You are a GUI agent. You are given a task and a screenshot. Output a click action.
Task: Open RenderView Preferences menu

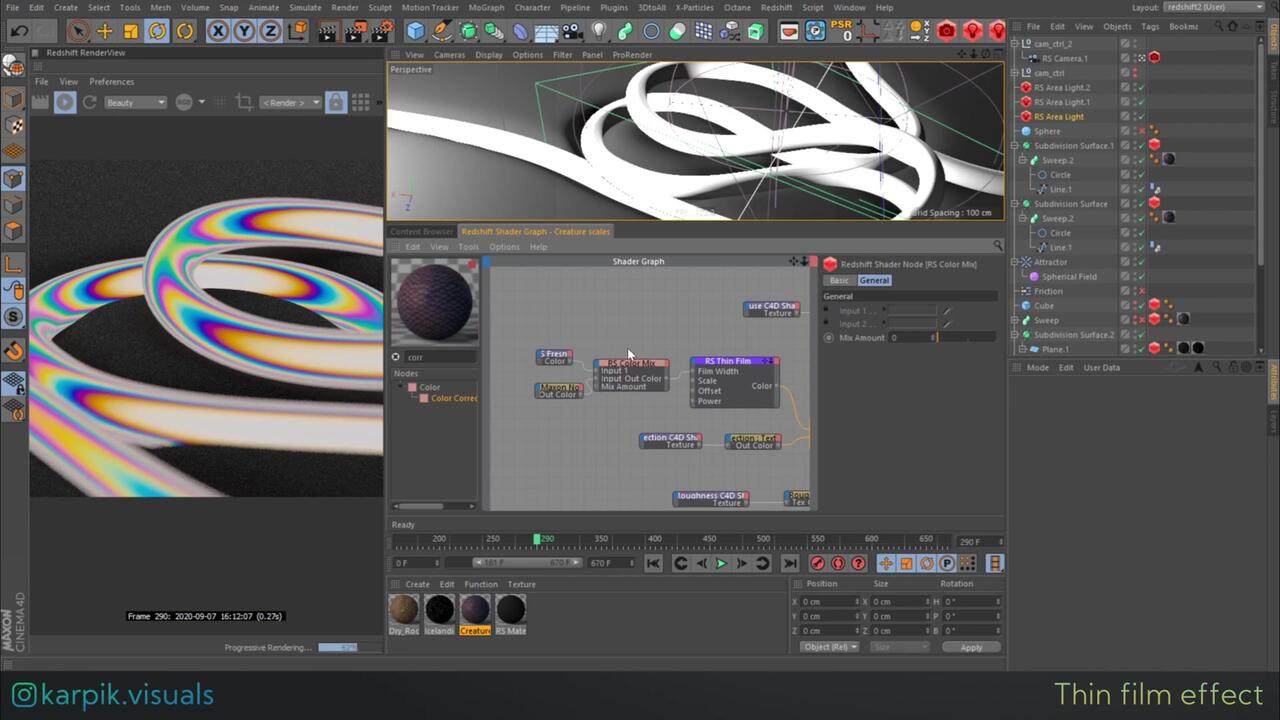(111, 81)
